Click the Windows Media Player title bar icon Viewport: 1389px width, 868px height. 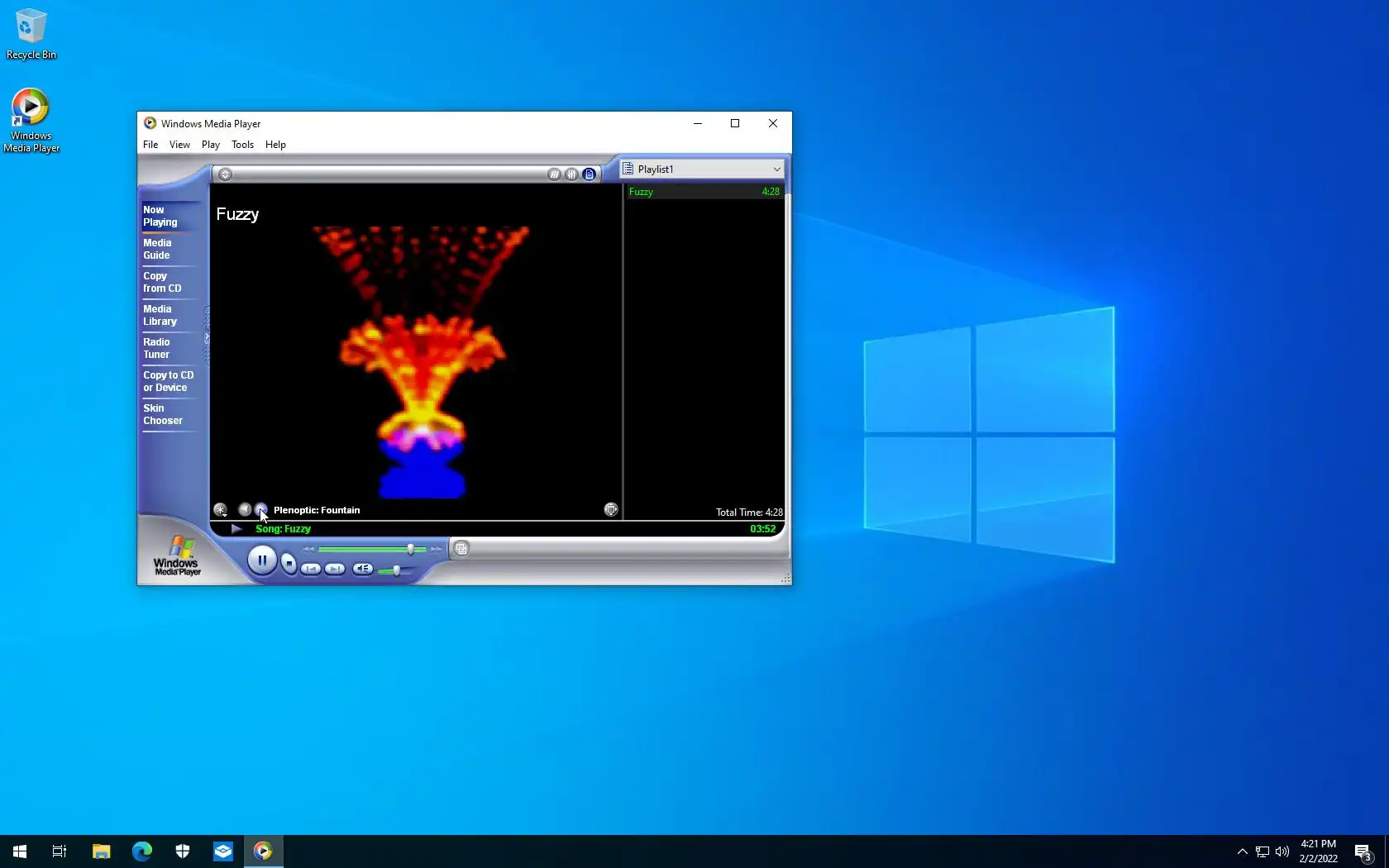click(150, 123)
